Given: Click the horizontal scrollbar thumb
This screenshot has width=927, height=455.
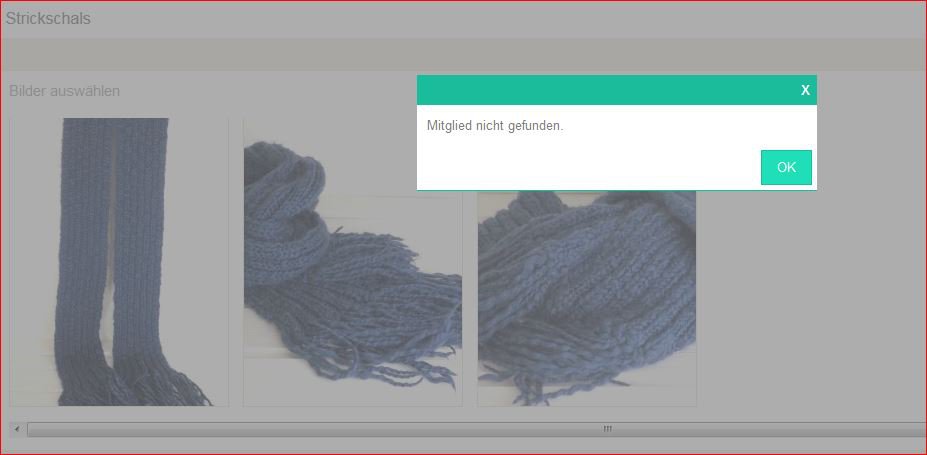Looking at the screenshot, I should tap(400, 429).
